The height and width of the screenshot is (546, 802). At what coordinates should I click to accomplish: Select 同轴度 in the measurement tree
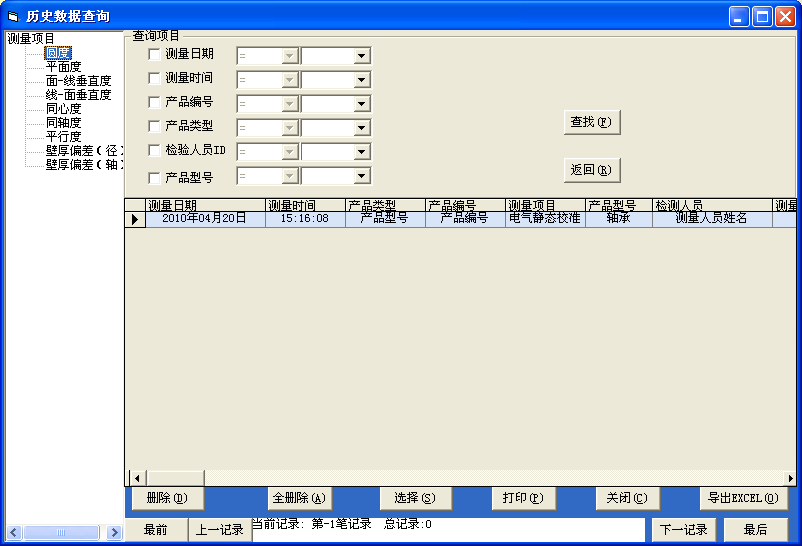63,123
